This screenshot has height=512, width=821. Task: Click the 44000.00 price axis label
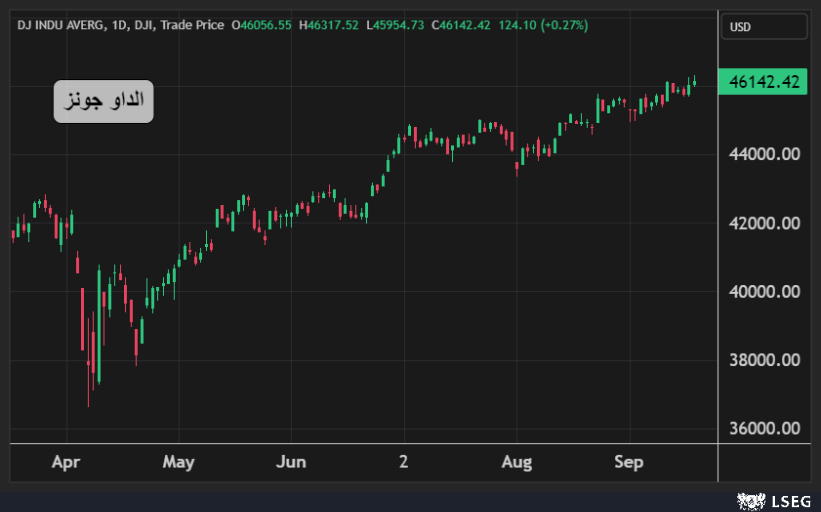click(x=765, y=154)
